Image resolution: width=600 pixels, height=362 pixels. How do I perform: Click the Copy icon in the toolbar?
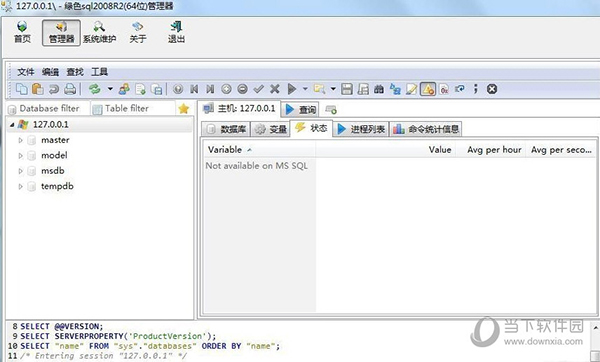21,89
